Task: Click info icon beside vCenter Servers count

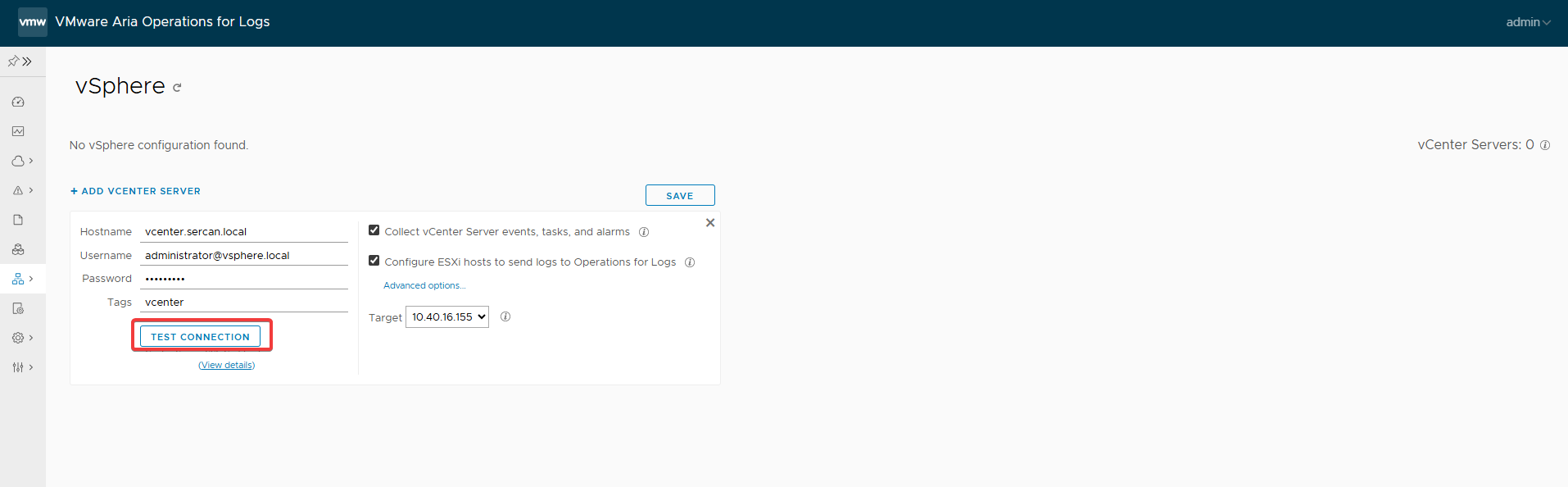Action: [x=1545, y=145]
